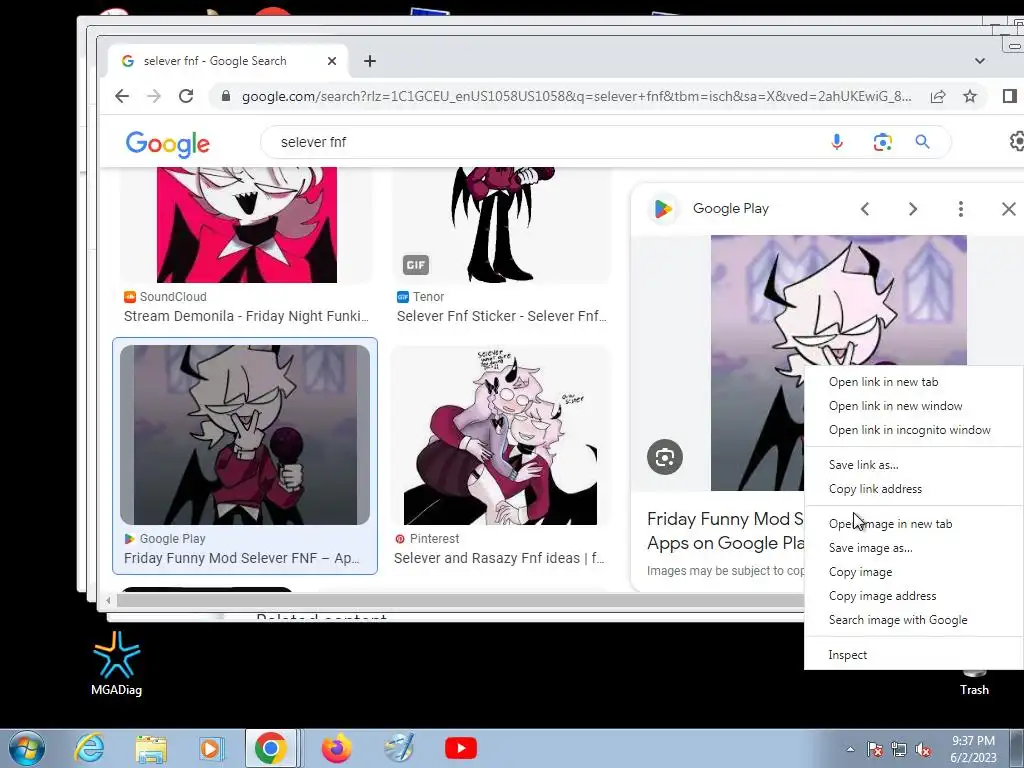The width and height of the screenshot is (1024, 768).
Task: Open Google quick settings gear
Action: (x=1017, y=141)
